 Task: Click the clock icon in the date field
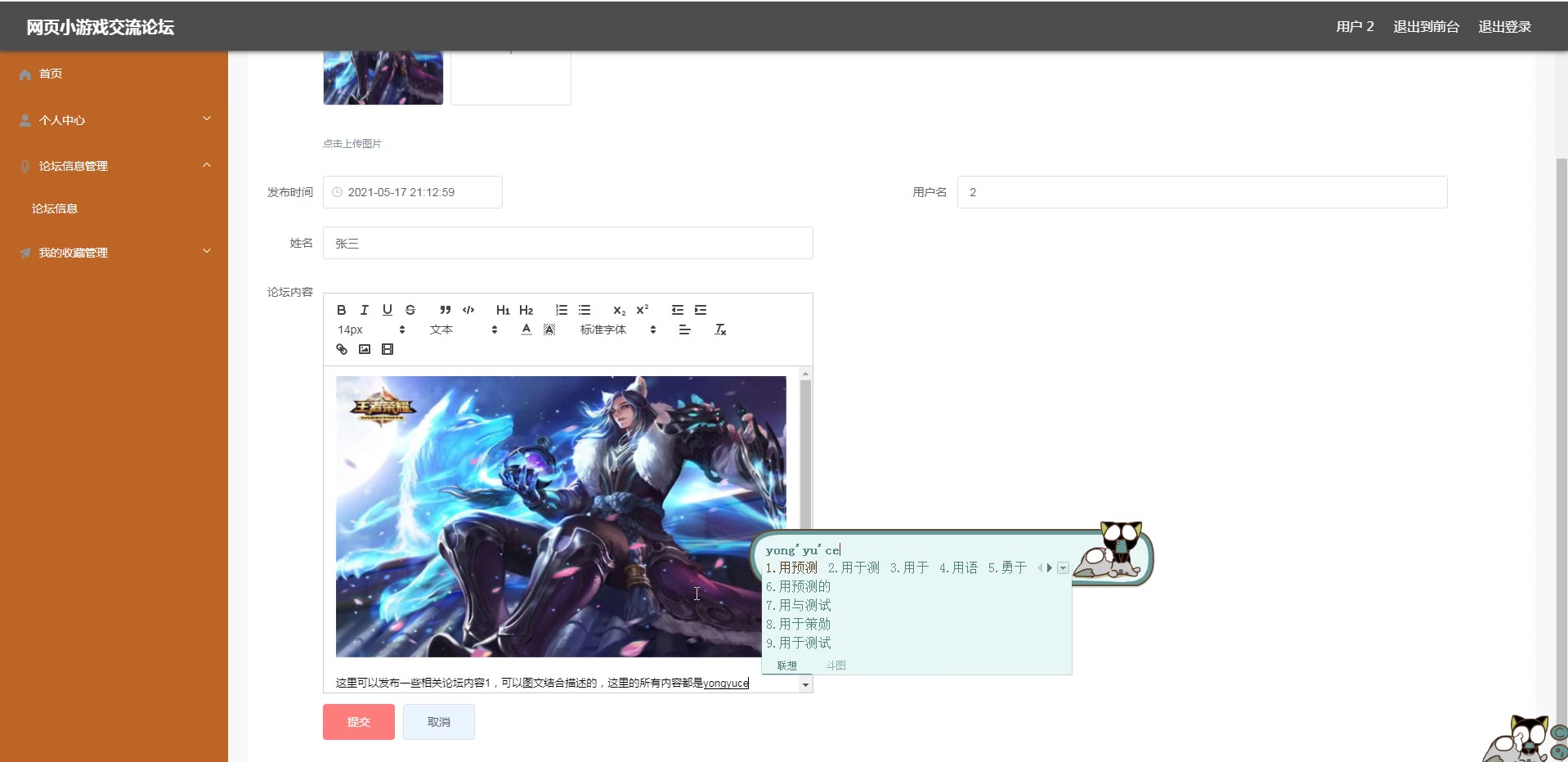(x=337, y=192)
